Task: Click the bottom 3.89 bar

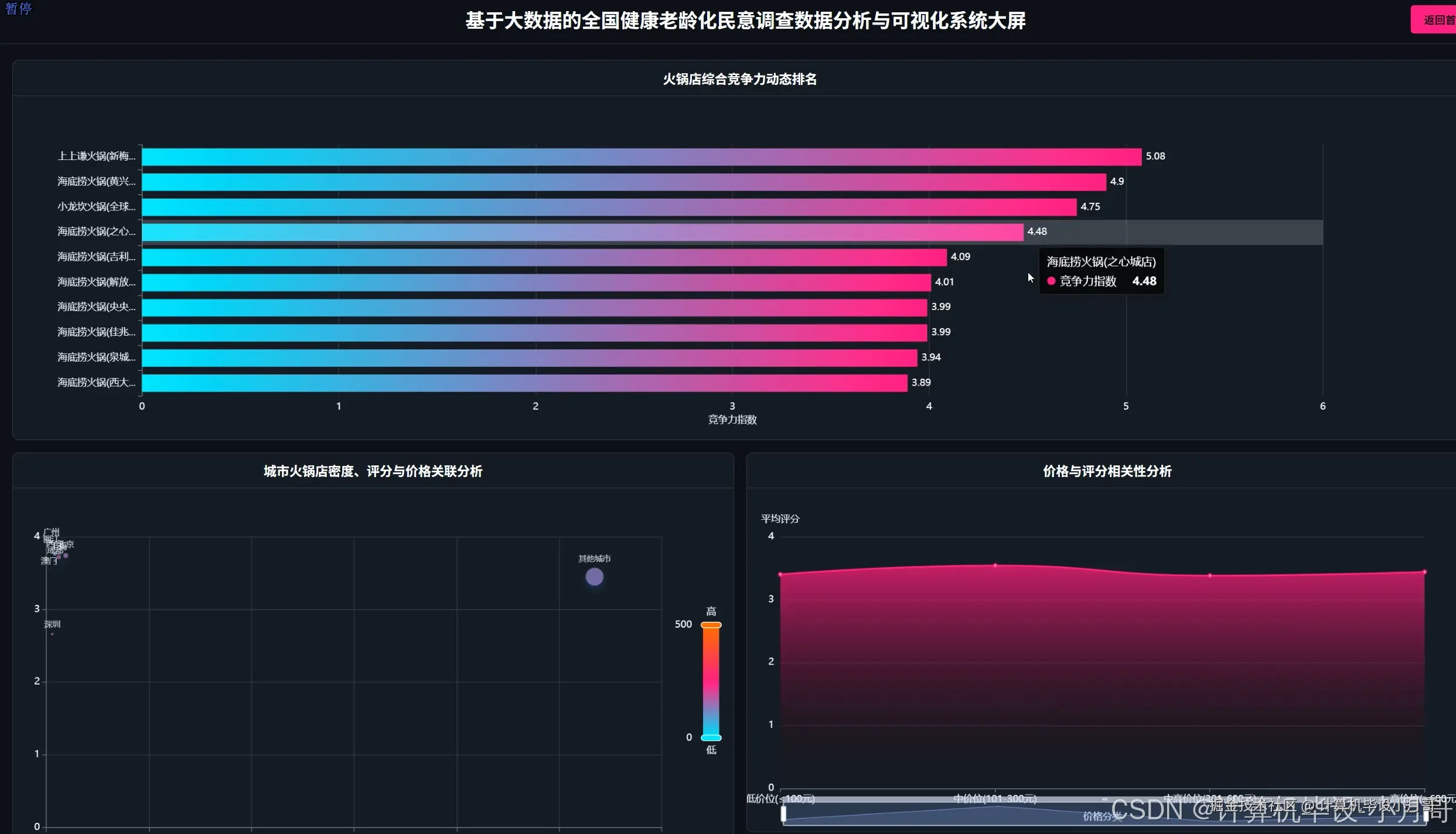Action: pyautogui.click(x=524, y=383)
